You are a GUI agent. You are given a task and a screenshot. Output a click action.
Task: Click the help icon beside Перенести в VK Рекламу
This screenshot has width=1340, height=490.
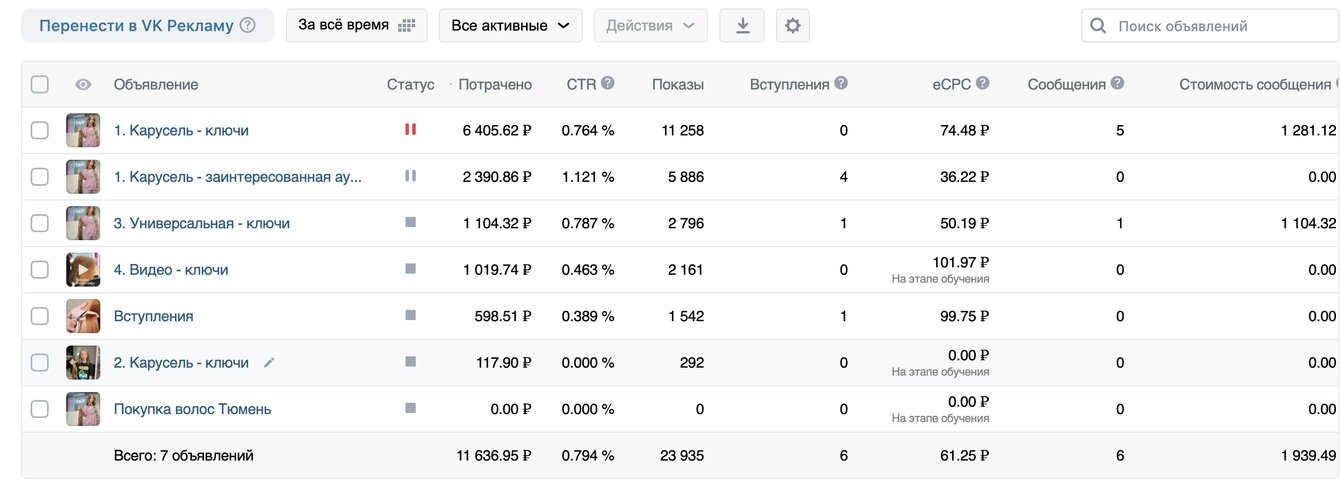[x=248, y=26]
